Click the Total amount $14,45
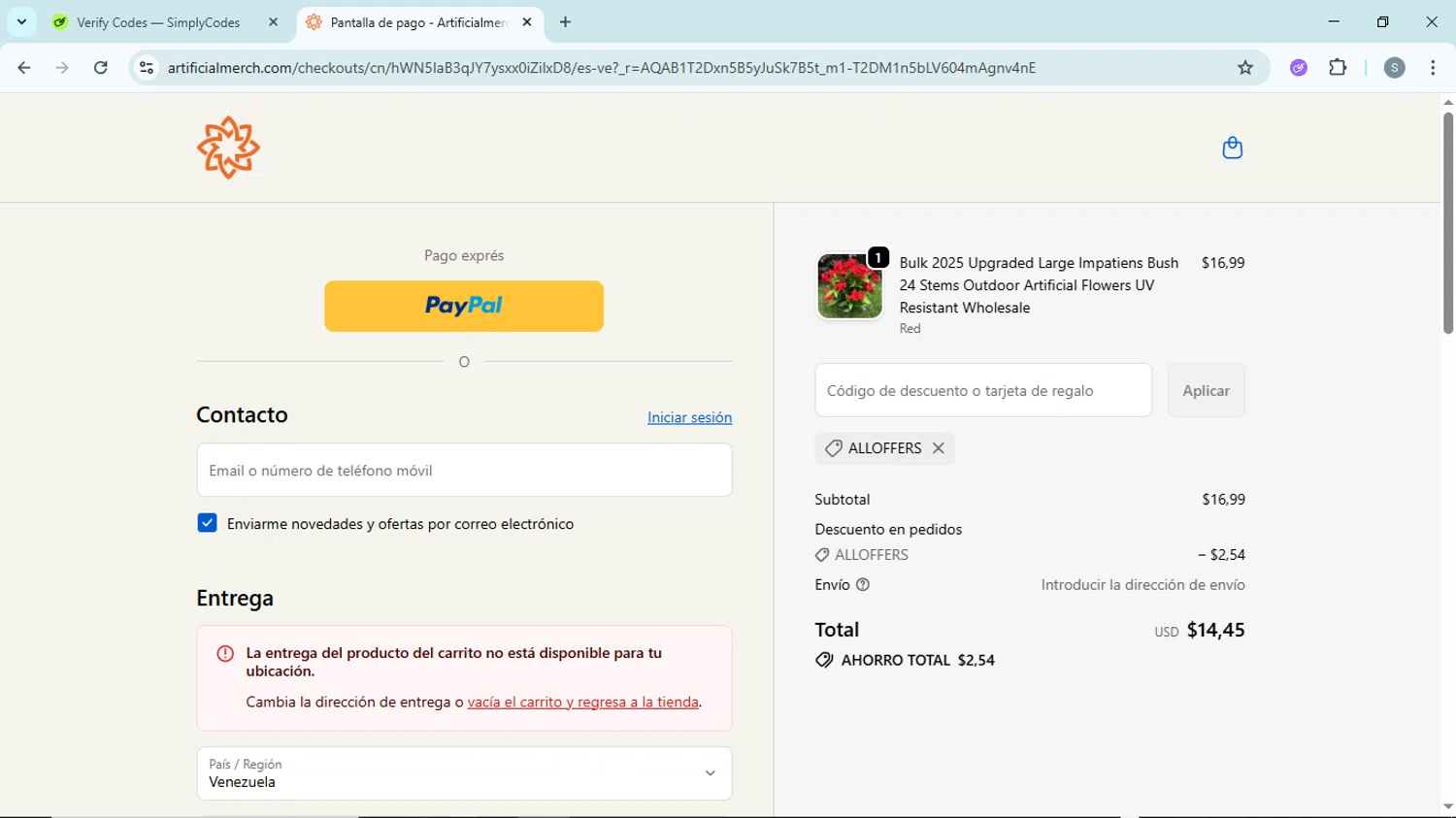This screenshot has width=1456, height=818. 1215,630
